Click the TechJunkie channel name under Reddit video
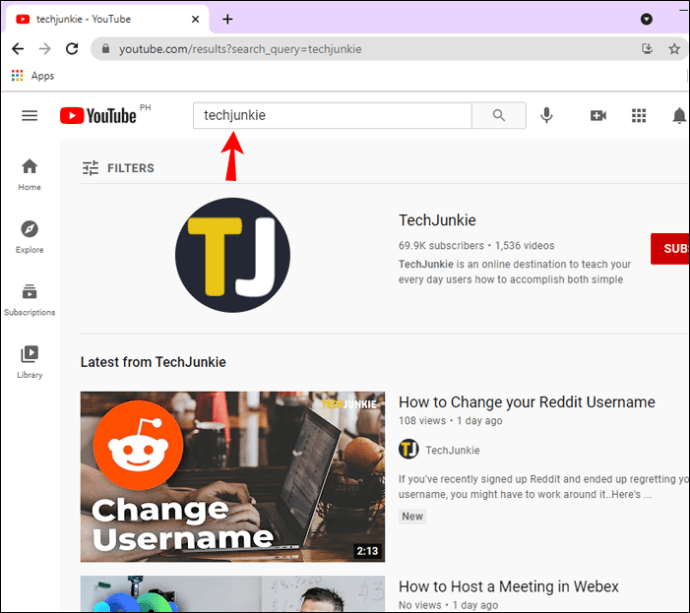This screenshot has width=690, height=613. click(452, 450)
